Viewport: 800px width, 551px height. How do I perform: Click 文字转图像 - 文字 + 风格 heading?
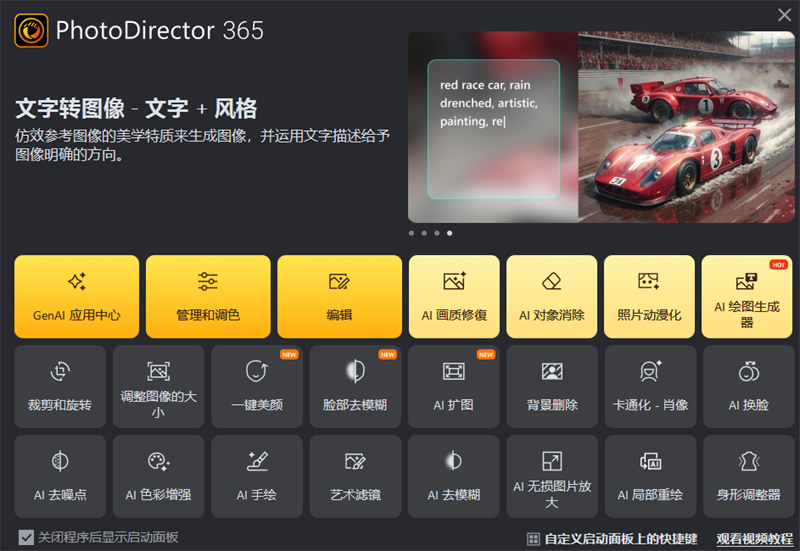tap(136, 109)
